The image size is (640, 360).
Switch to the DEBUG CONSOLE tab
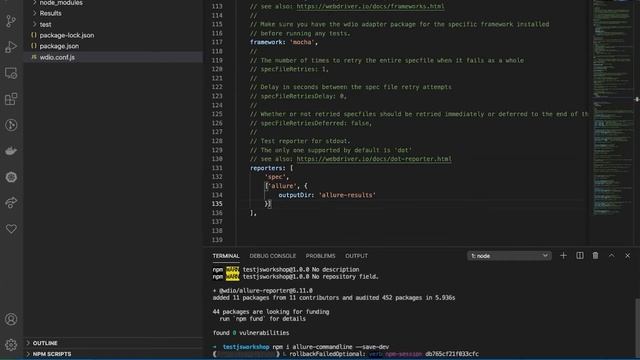pos(273,256)
